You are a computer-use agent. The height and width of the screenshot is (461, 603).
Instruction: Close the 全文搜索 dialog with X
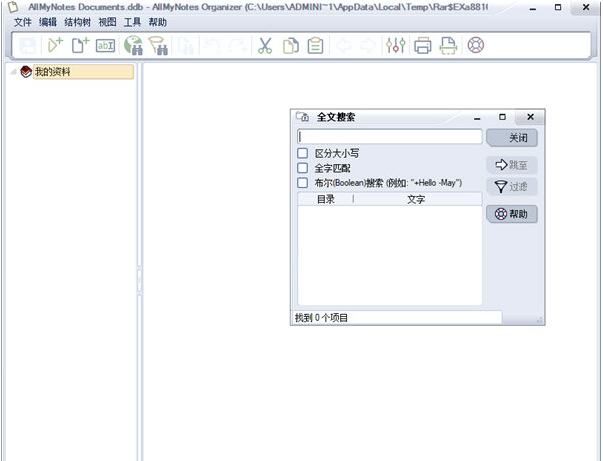pos(530,117)
